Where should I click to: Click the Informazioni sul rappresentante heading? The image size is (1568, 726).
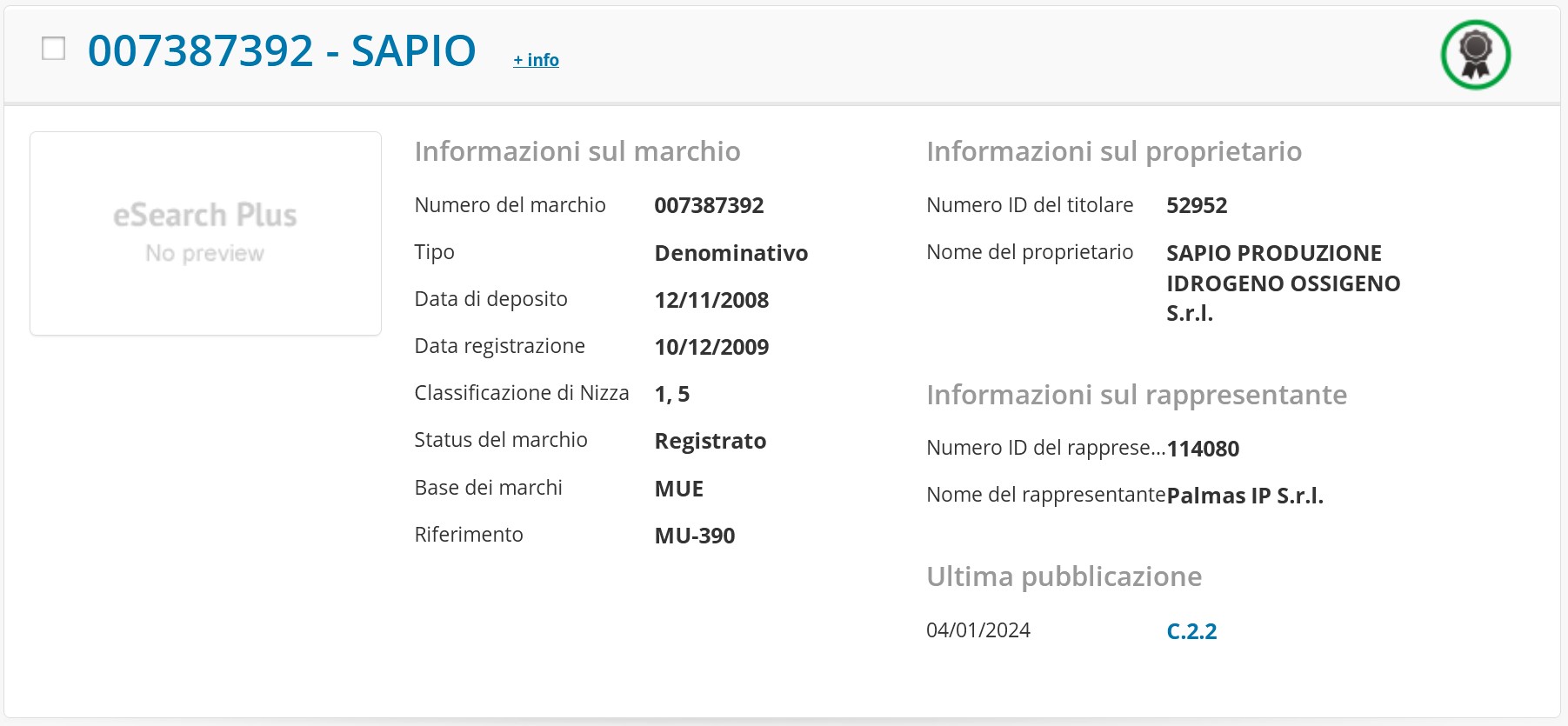(1137, 395)
